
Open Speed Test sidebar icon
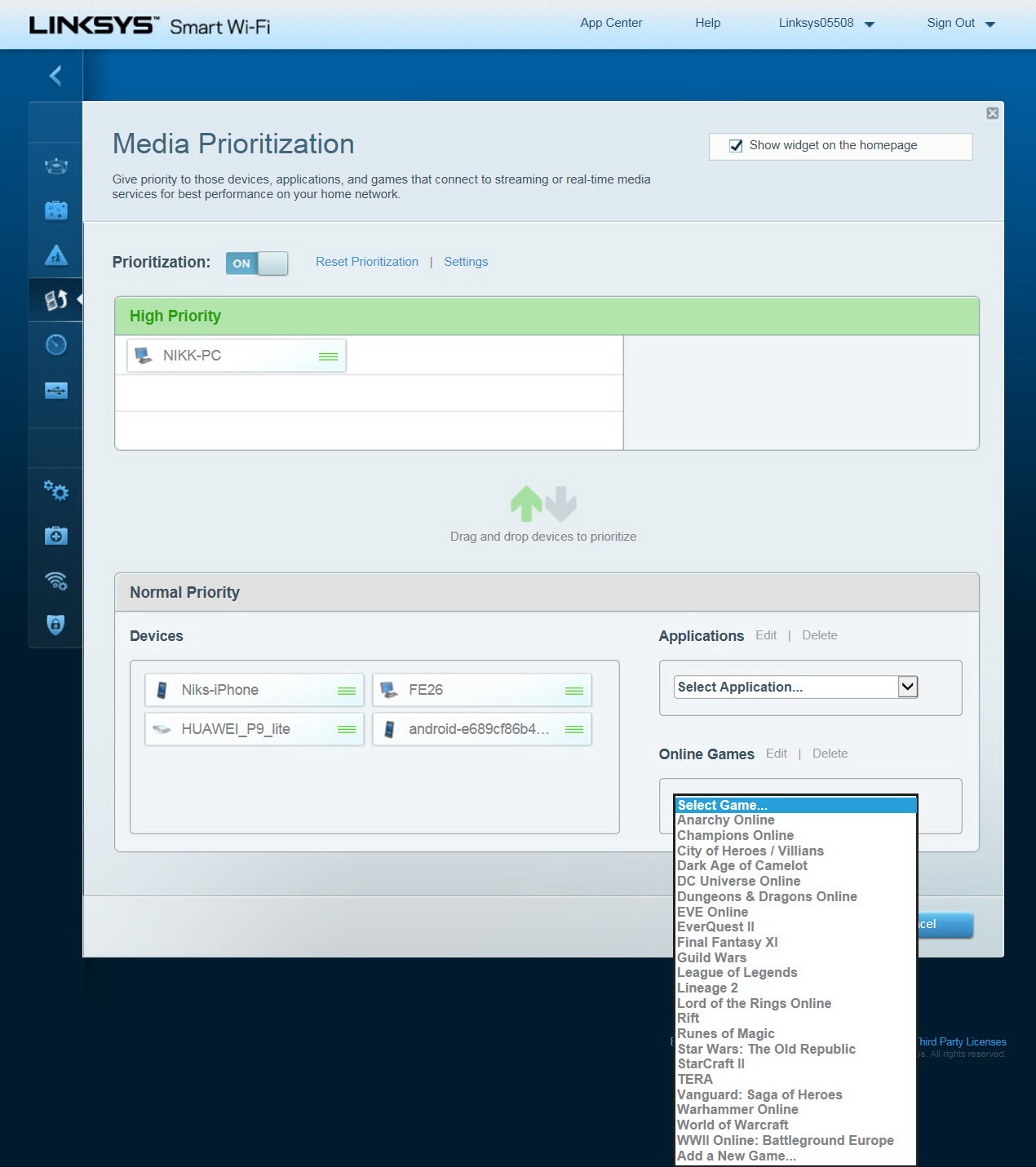point(55,344)
